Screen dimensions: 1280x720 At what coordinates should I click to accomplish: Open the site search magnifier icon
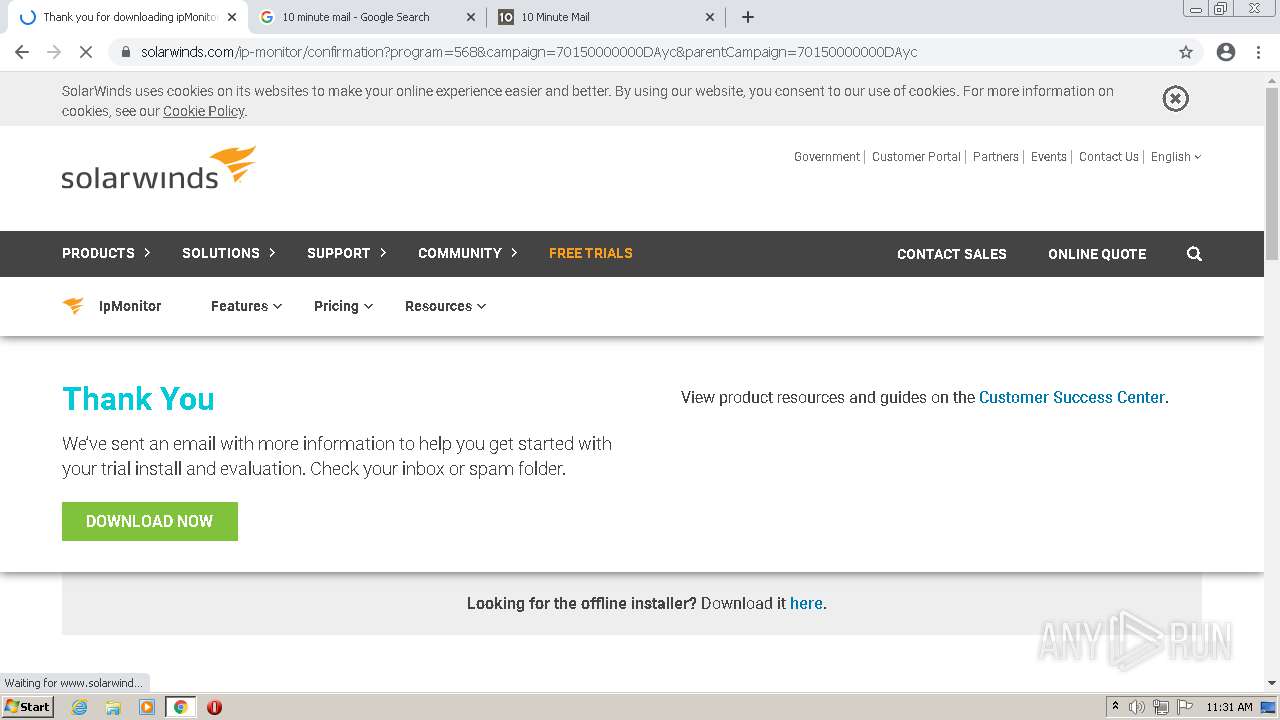(1194, 254)
